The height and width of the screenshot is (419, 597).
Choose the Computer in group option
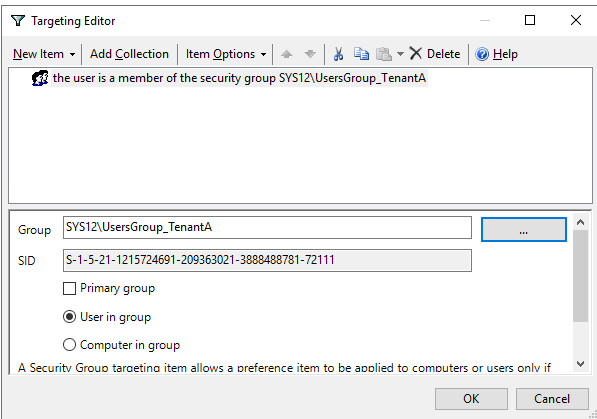[x=69, y=345]
